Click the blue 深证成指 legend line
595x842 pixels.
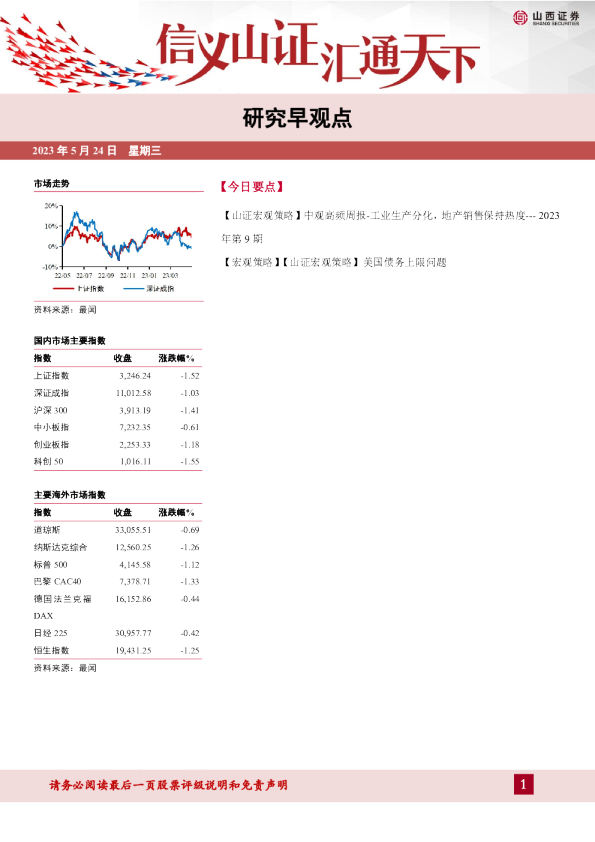(134, 289)
